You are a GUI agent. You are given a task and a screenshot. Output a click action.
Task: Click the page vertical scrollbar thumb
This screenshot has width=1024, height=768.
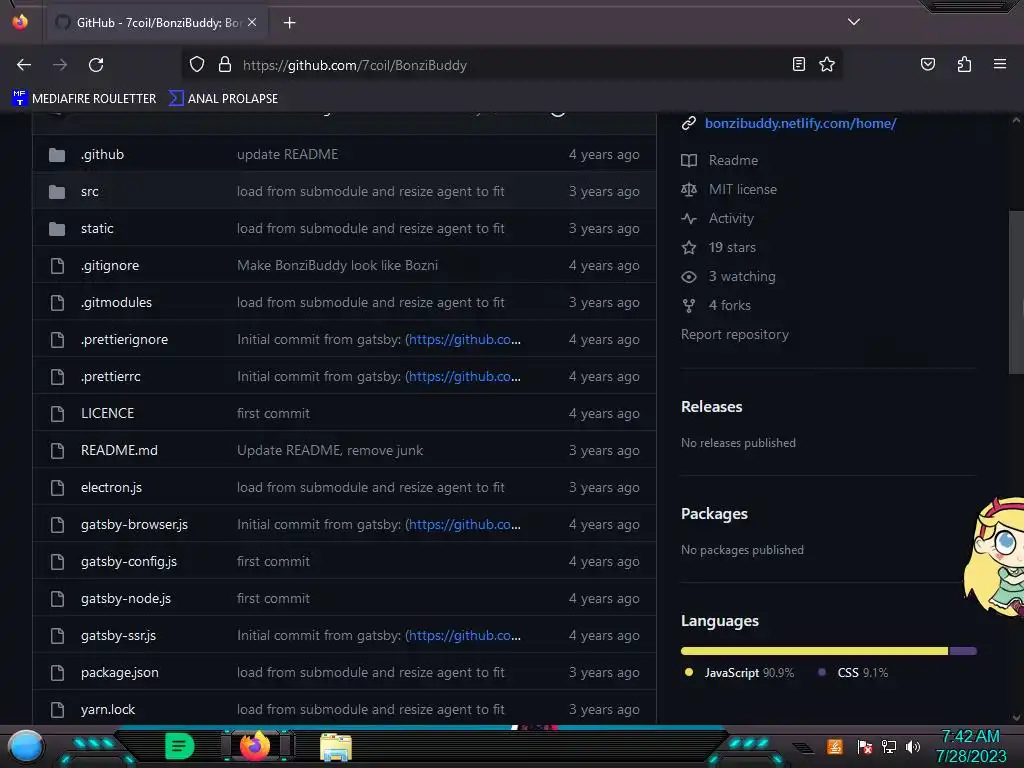(x=1016, y=293)
